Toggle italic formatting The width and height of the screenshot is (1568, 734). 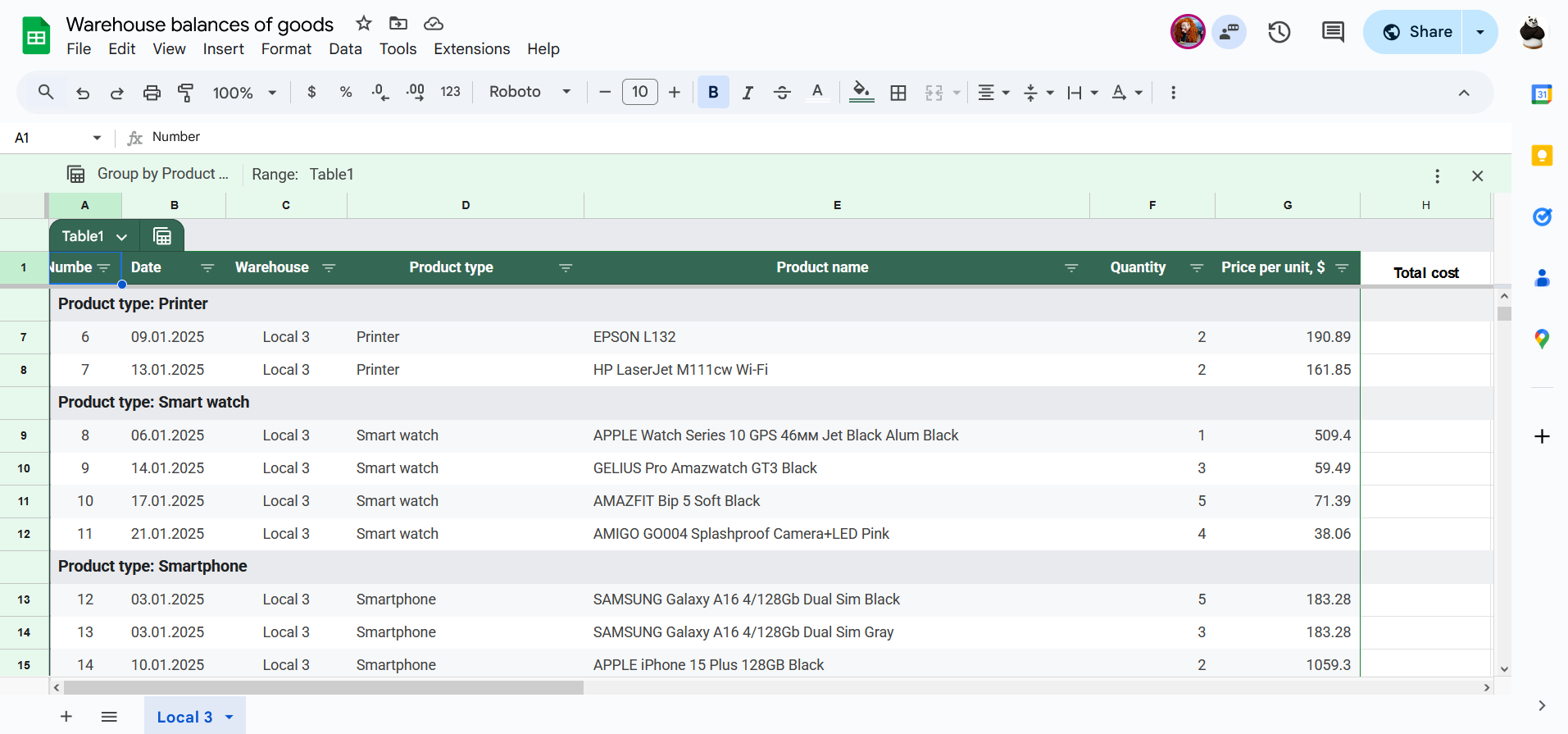748,93
